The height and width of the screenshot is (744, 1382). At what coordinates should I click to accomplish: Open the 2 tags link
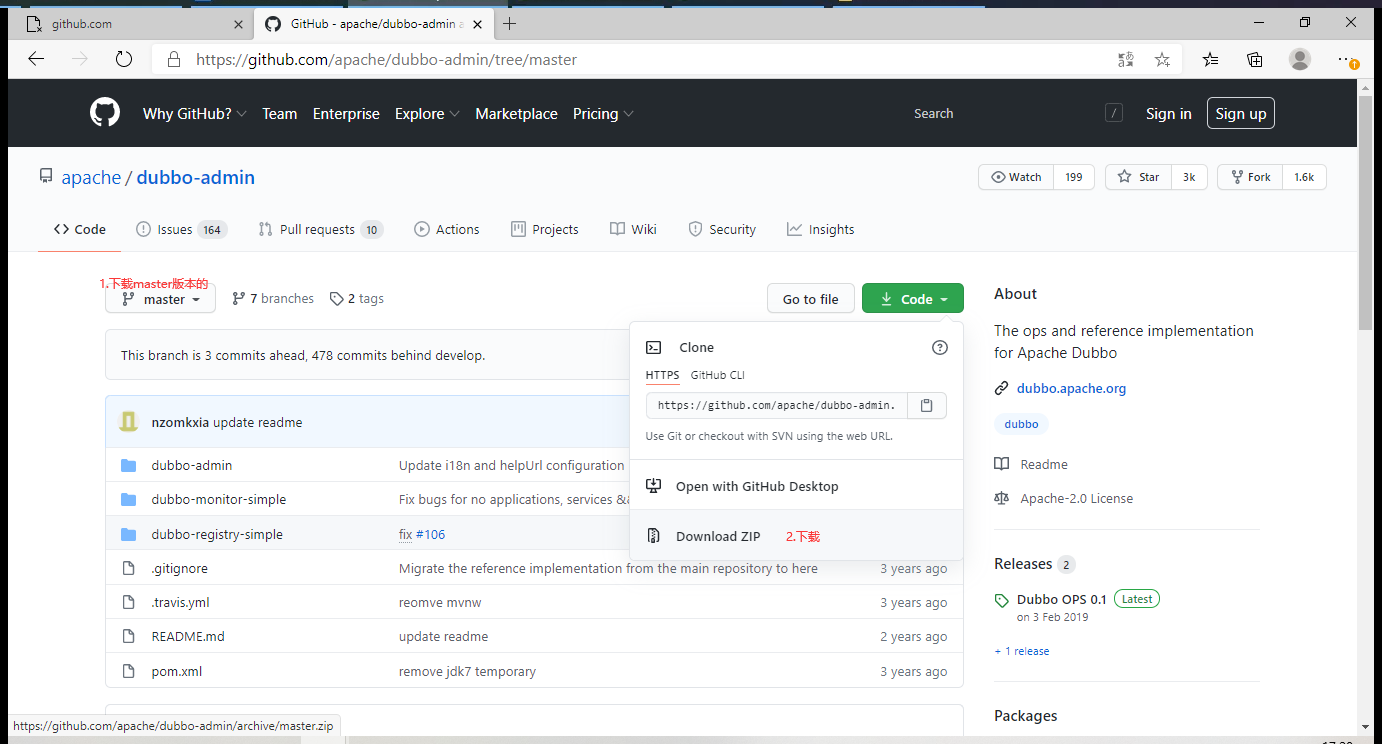357,299
